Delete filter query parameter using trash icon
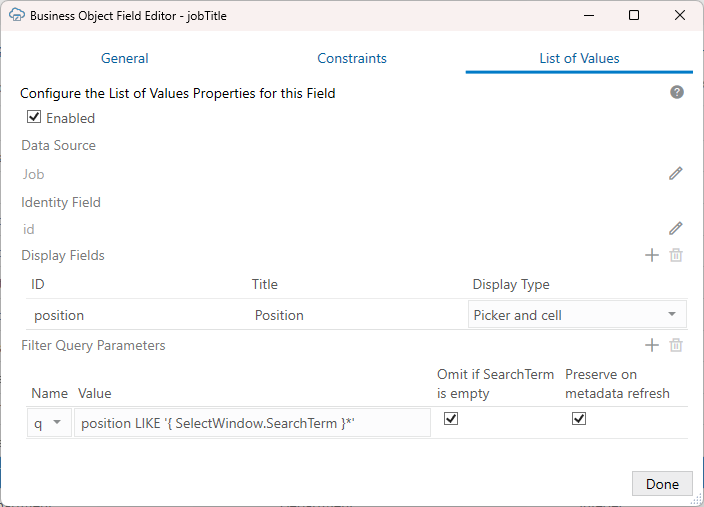 click(676, 345)
